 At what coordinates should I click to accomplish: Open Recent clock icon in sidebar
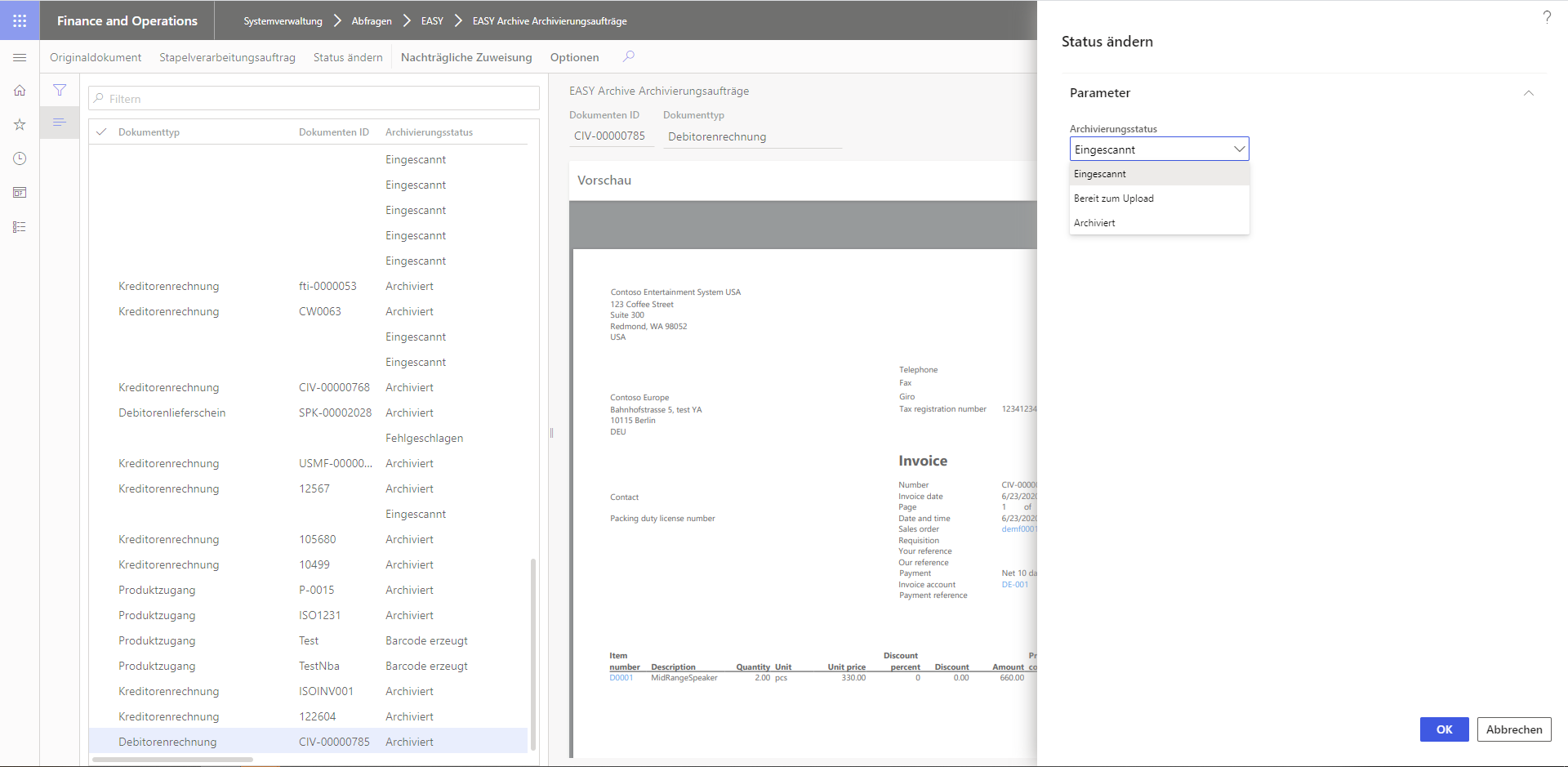pos(20,158)
